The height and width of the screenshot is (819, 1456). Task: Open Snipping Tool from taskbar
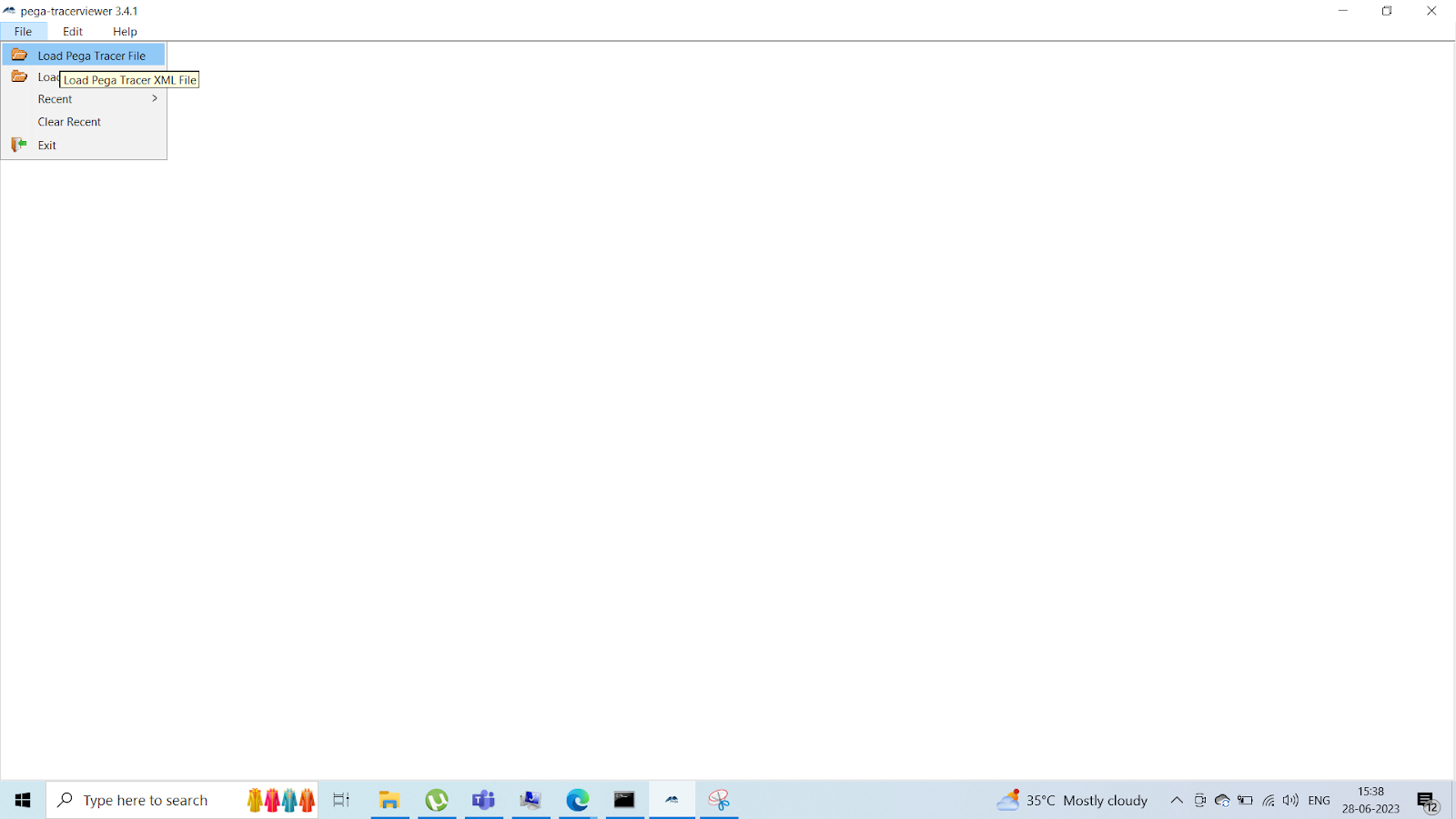click(x=719, y=800)
